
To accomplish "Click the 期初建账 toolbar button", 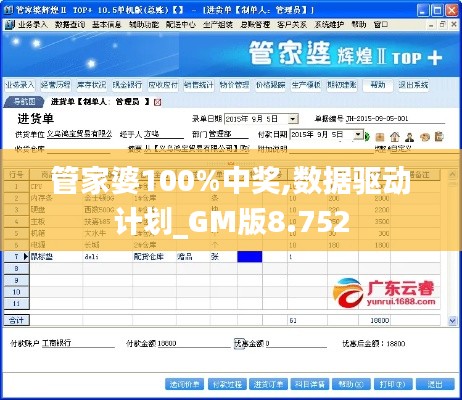I will (342, 85).
